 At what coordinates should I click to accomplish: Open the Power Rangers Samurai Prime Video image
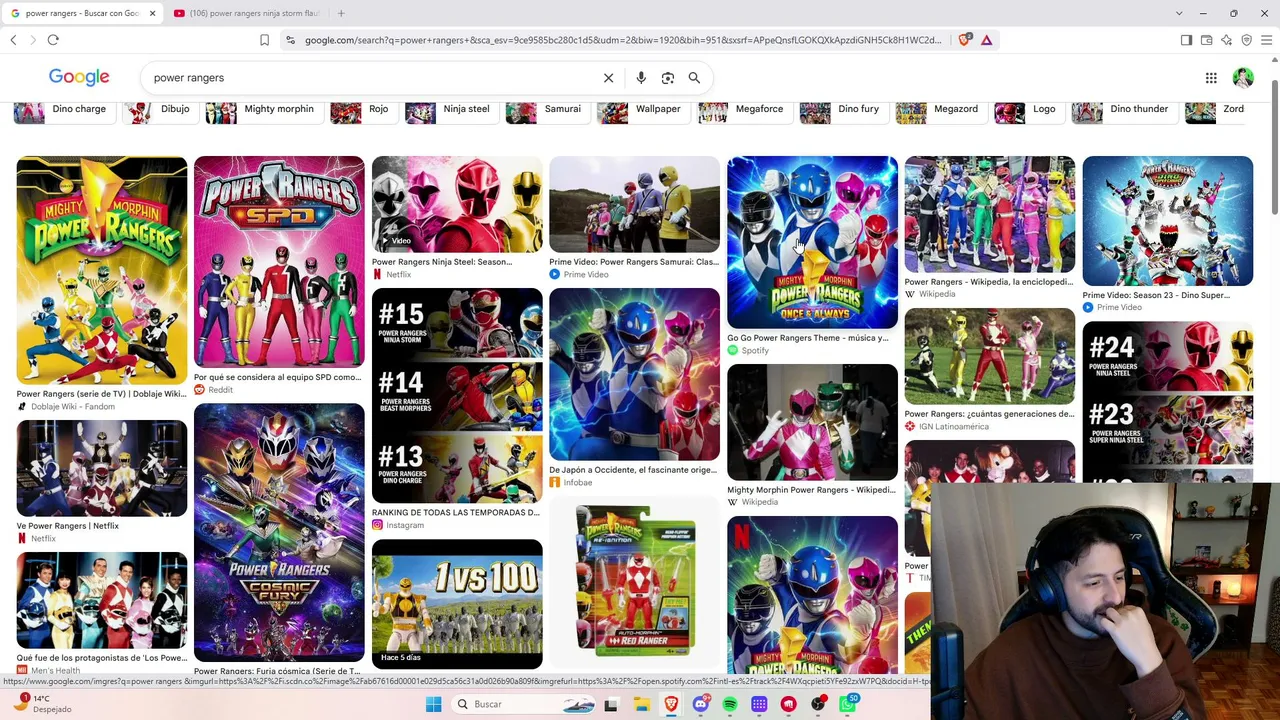pyautogui.click(x=634, y=204)
